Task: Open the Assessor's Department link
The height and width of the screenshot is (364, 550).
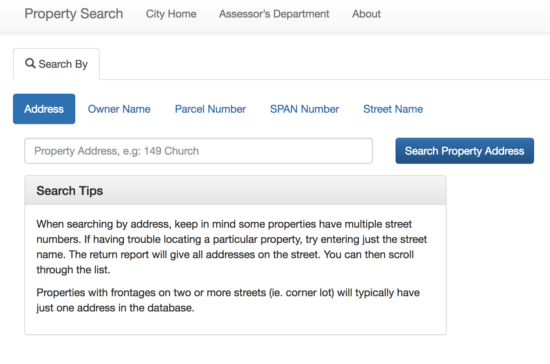Action: point(274,14)
